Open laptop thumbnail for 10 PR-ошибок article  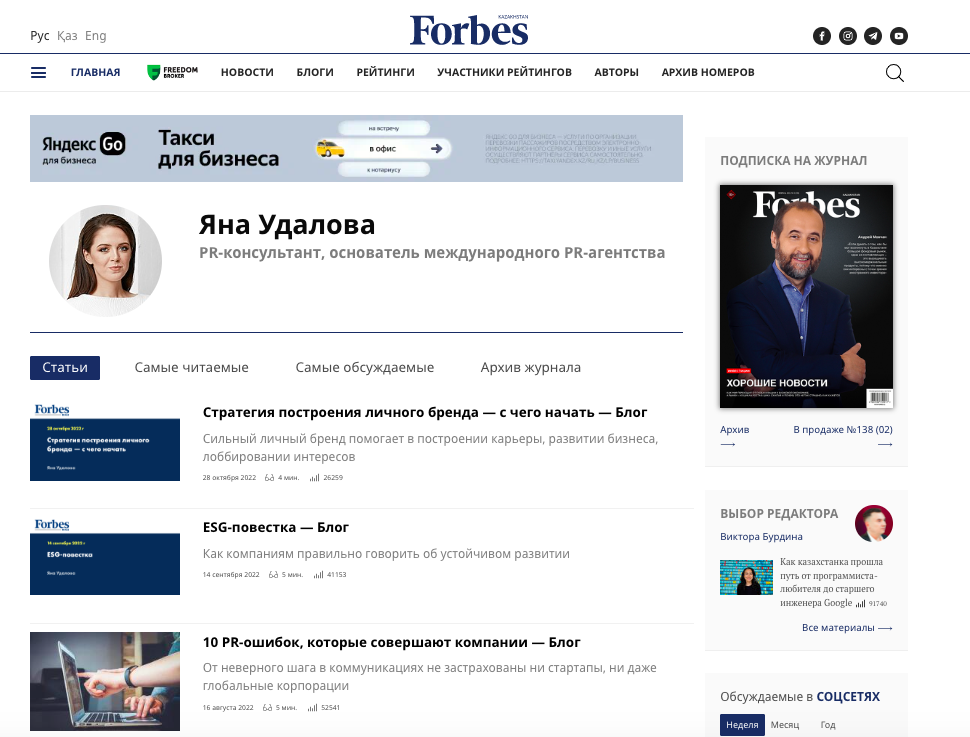tap(105, 681)
